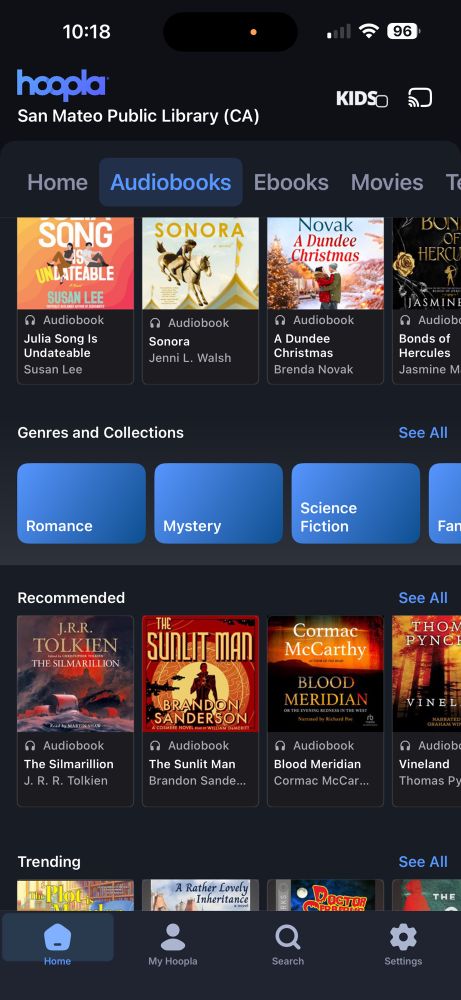
Task: Open the hoopla logo home
Action: (62, 85)
